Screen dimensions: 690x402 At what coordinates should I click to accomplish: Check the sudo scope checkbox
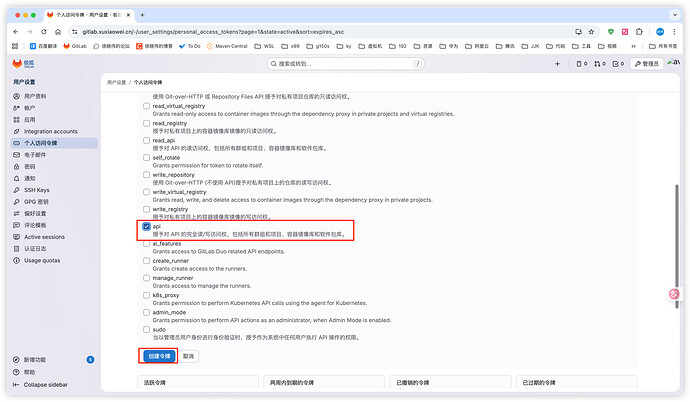146,330
